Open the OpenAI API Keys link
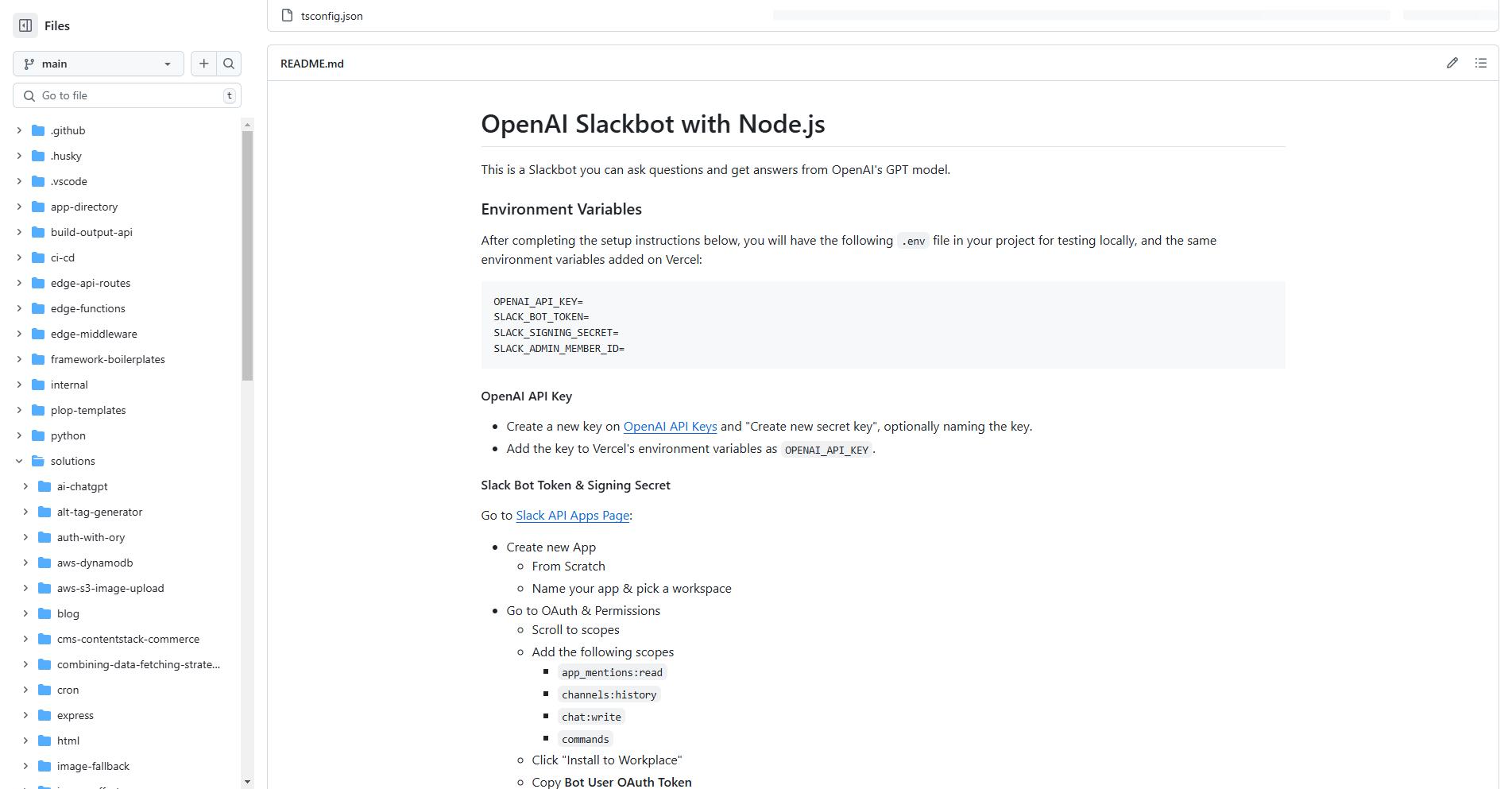1512x789 pixels. tap(670, 427)
